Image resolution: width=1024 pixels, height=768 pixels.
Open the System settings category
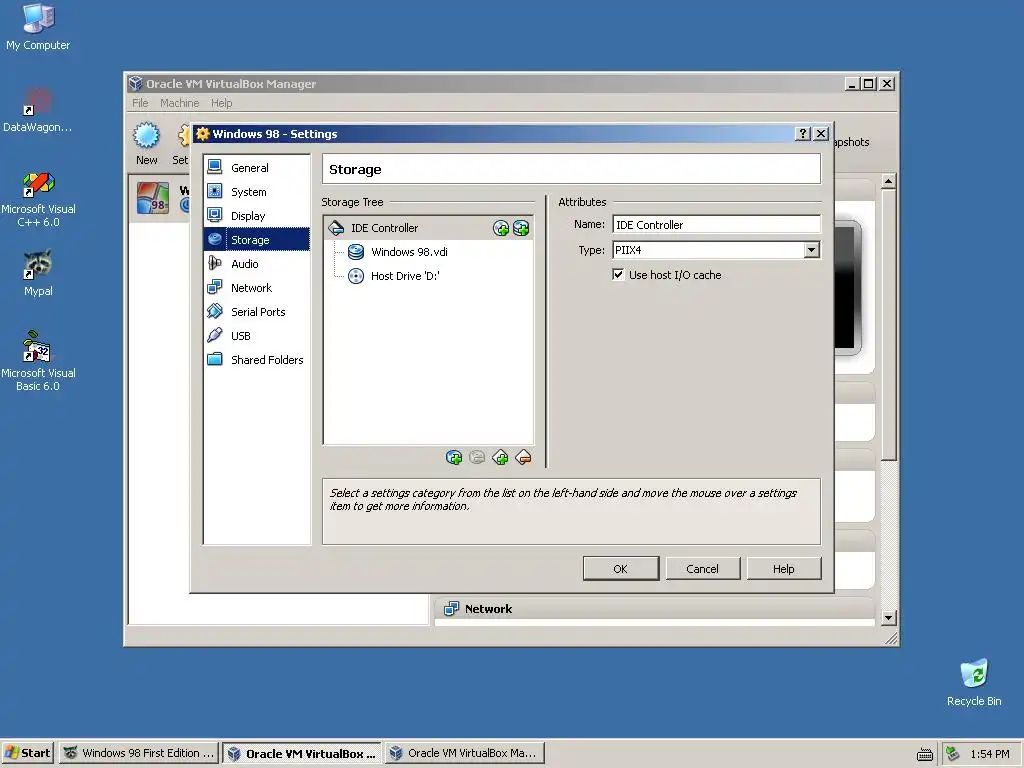tap(256, 192)
